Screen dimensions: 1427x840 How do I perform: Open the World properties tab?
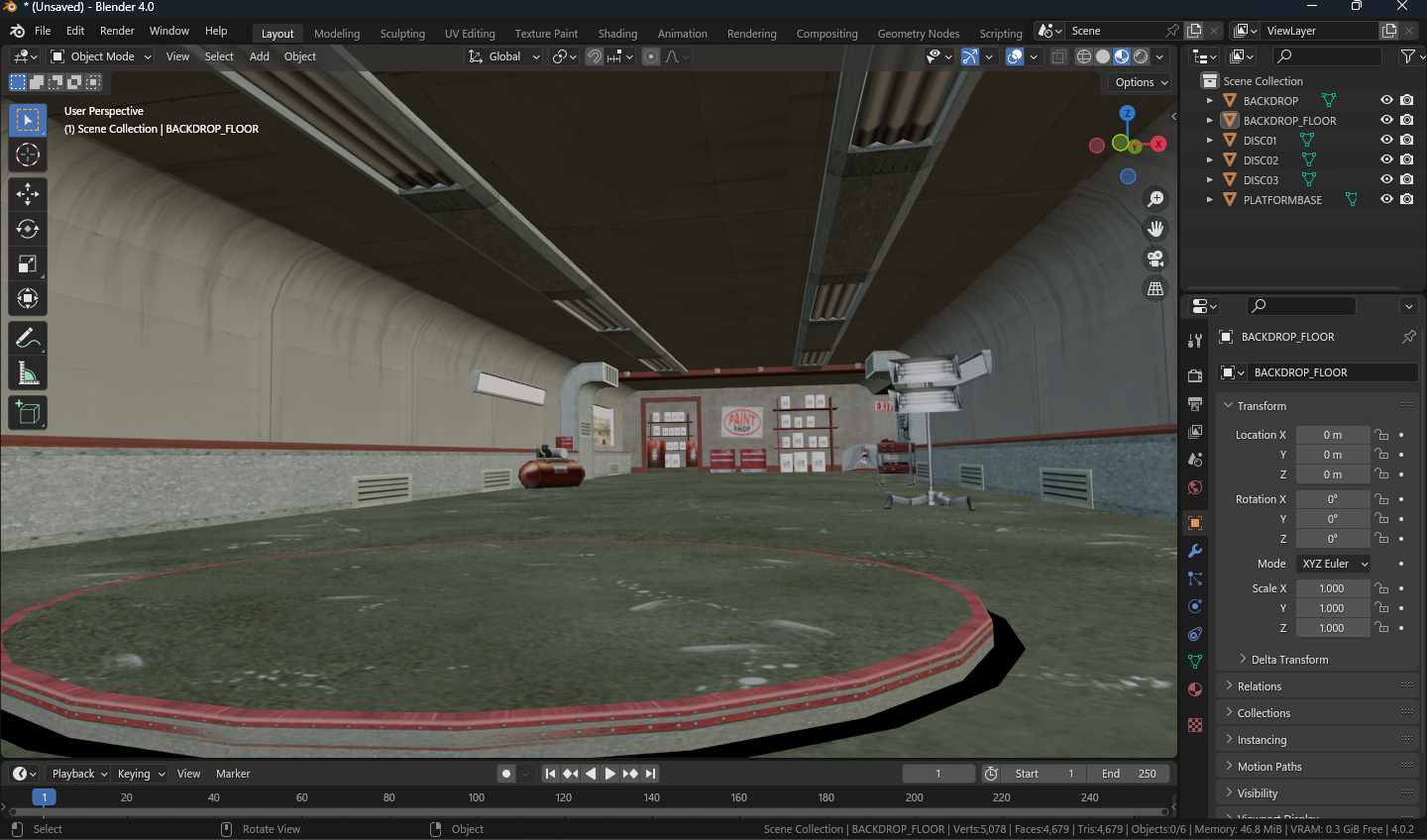pyautogui.click(x=1195, y=487)
